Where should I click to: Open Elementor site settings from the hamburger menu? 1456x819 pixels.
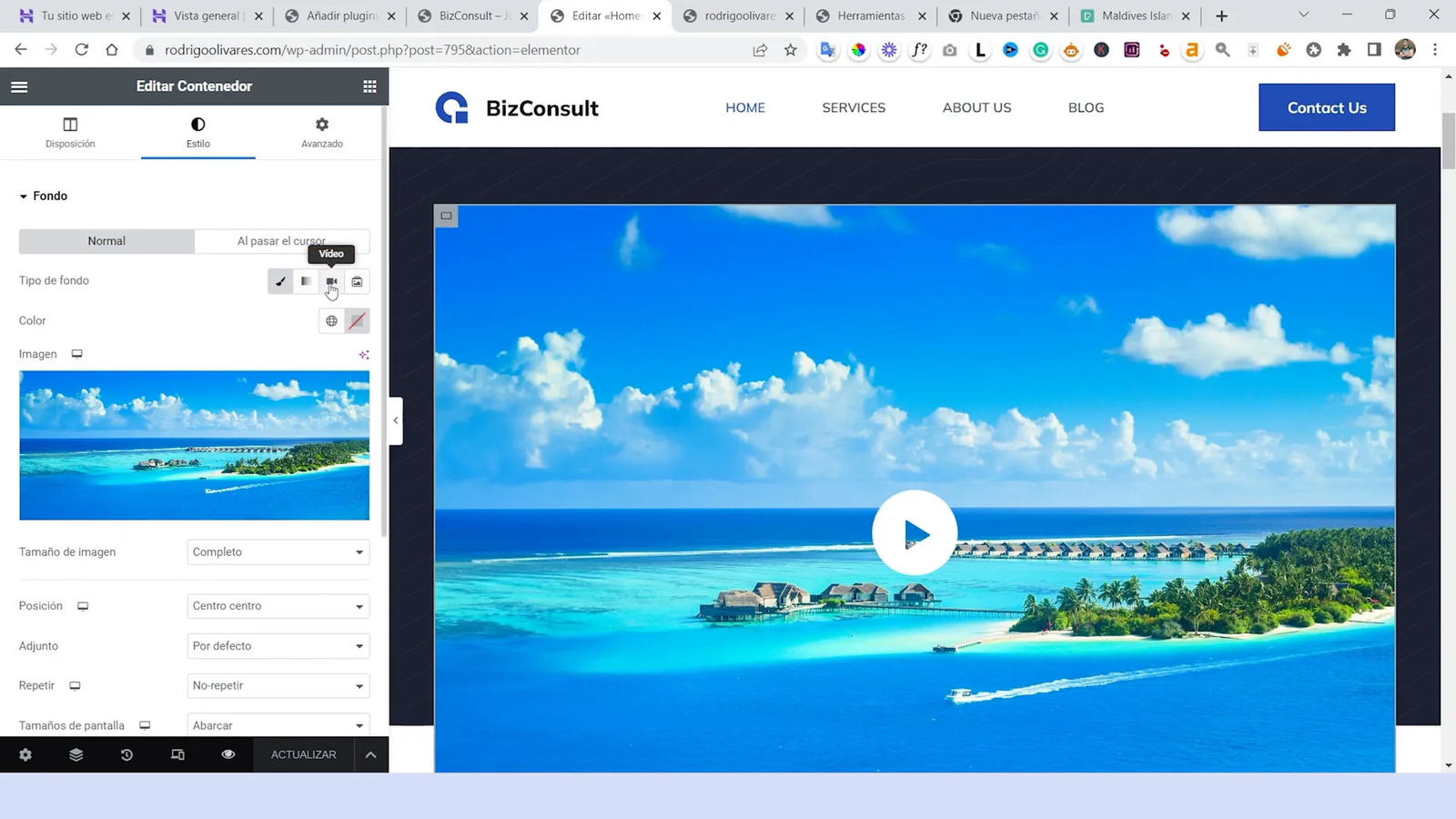point(19,86)
